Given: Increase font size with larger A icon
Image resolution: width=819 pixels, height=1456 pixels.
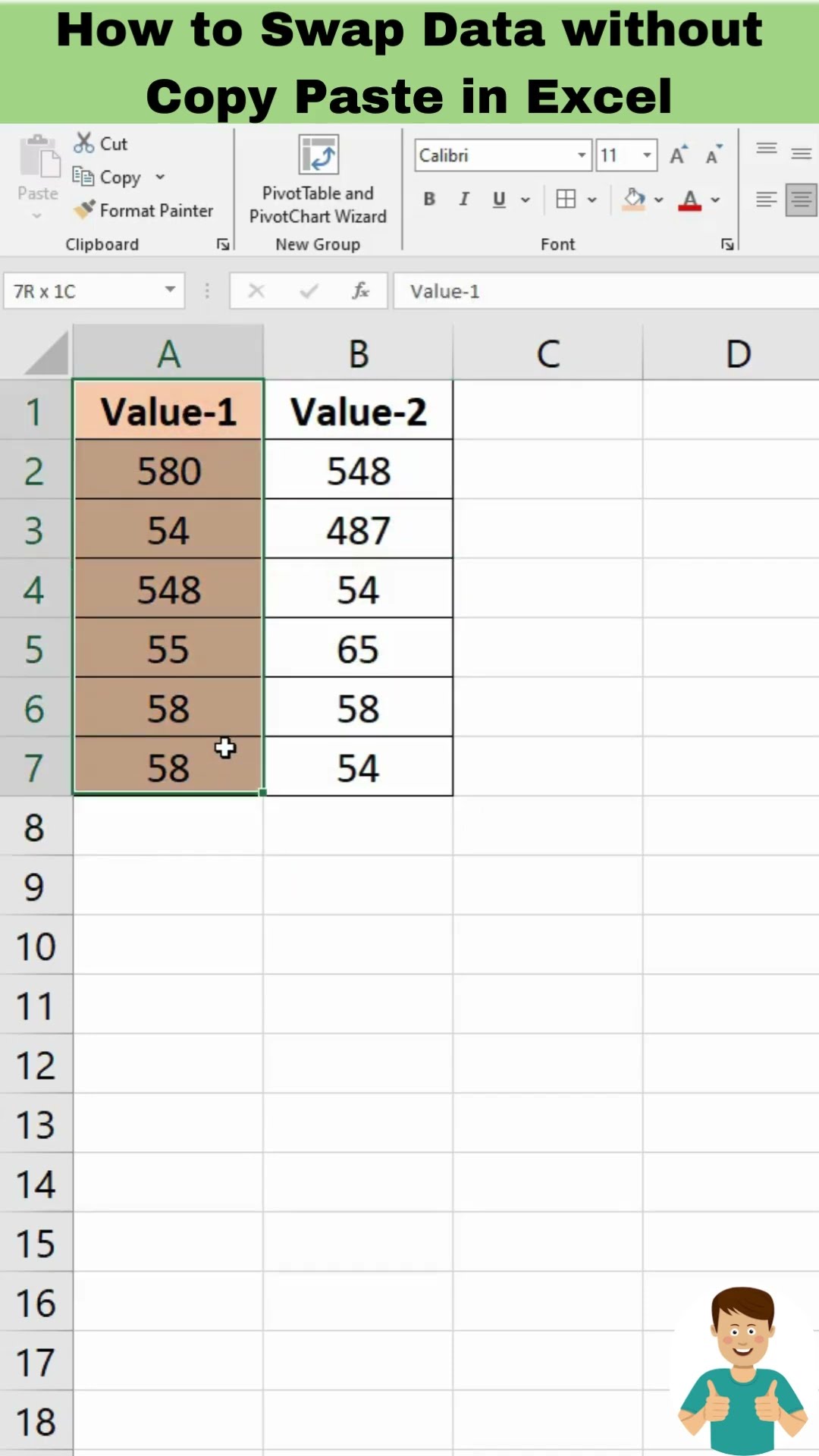Looking at the screenshot, I should click(x=678, y=155).
